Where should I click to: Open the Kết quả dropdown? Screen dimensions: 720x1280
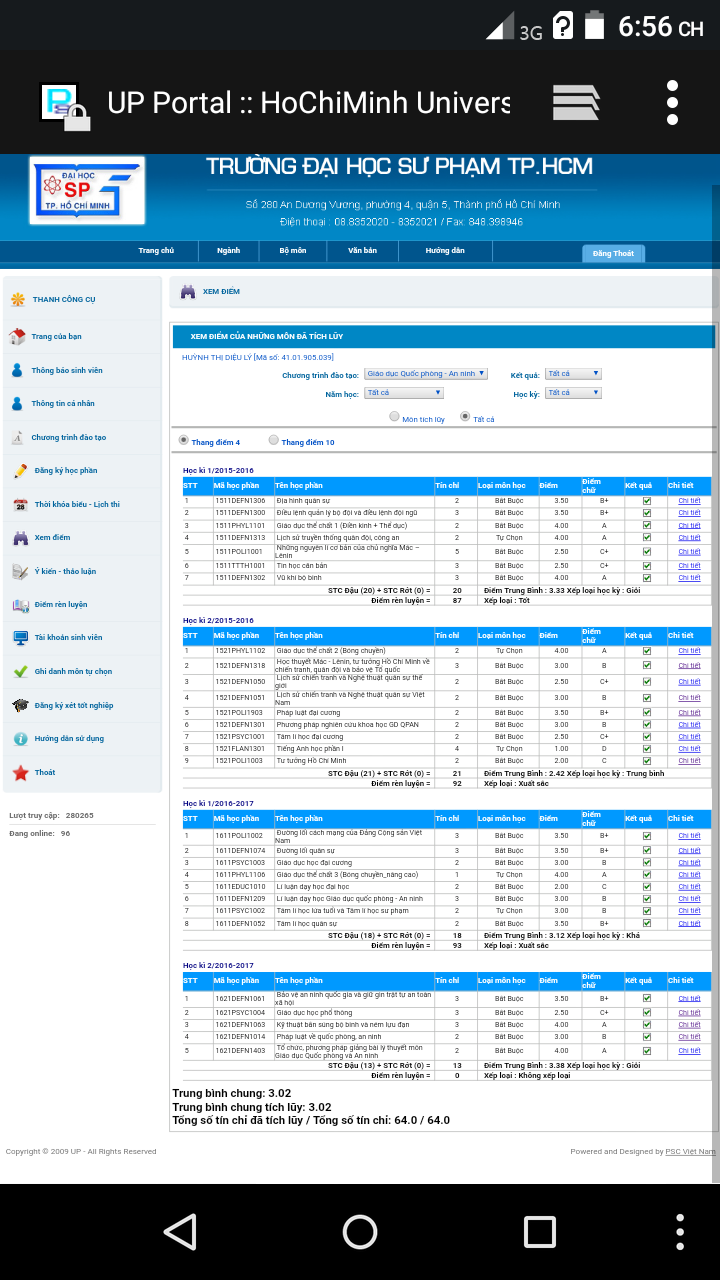573,374
